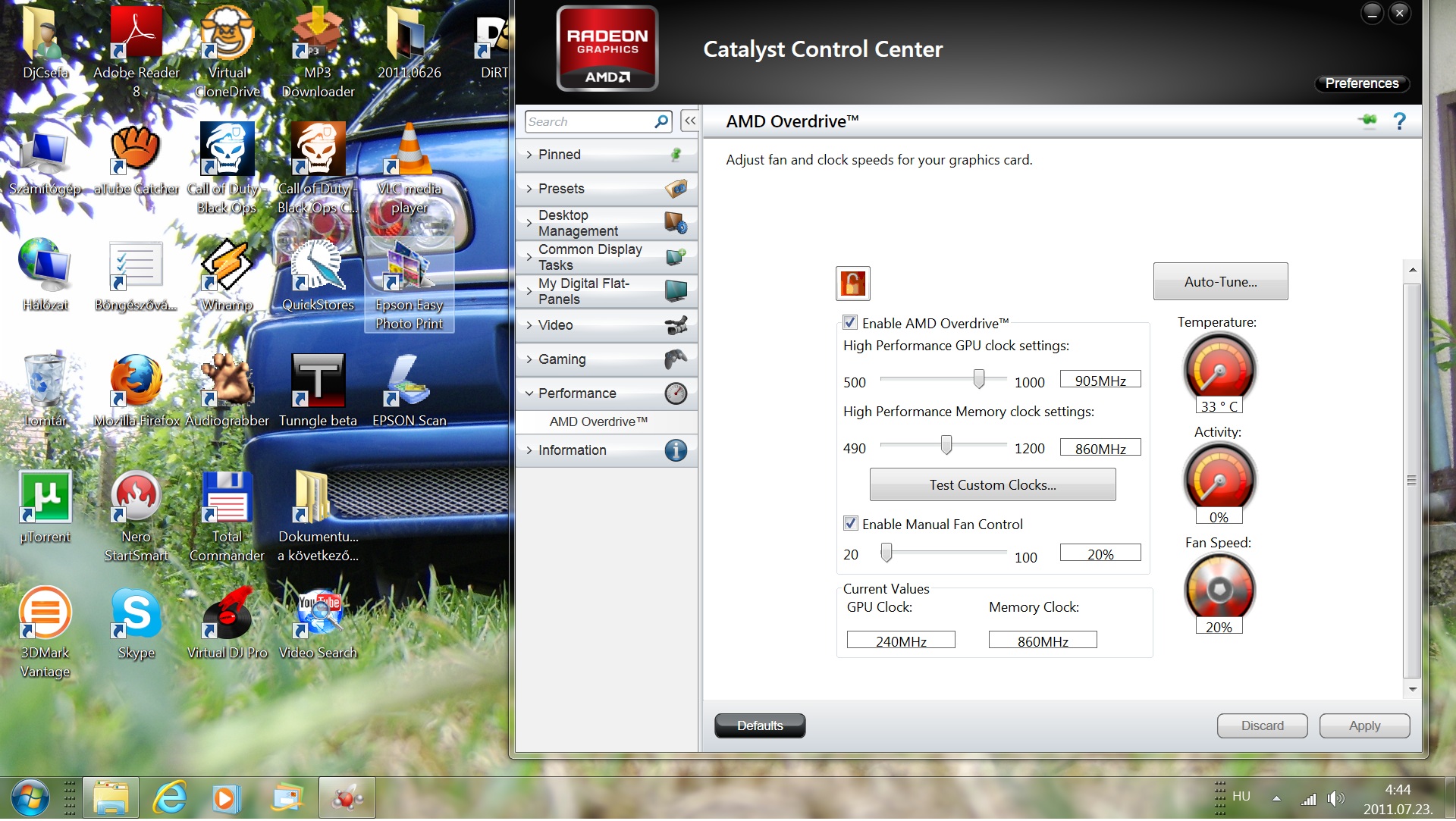
Task: Expand the Gaming section
Action: coord(607,359)
